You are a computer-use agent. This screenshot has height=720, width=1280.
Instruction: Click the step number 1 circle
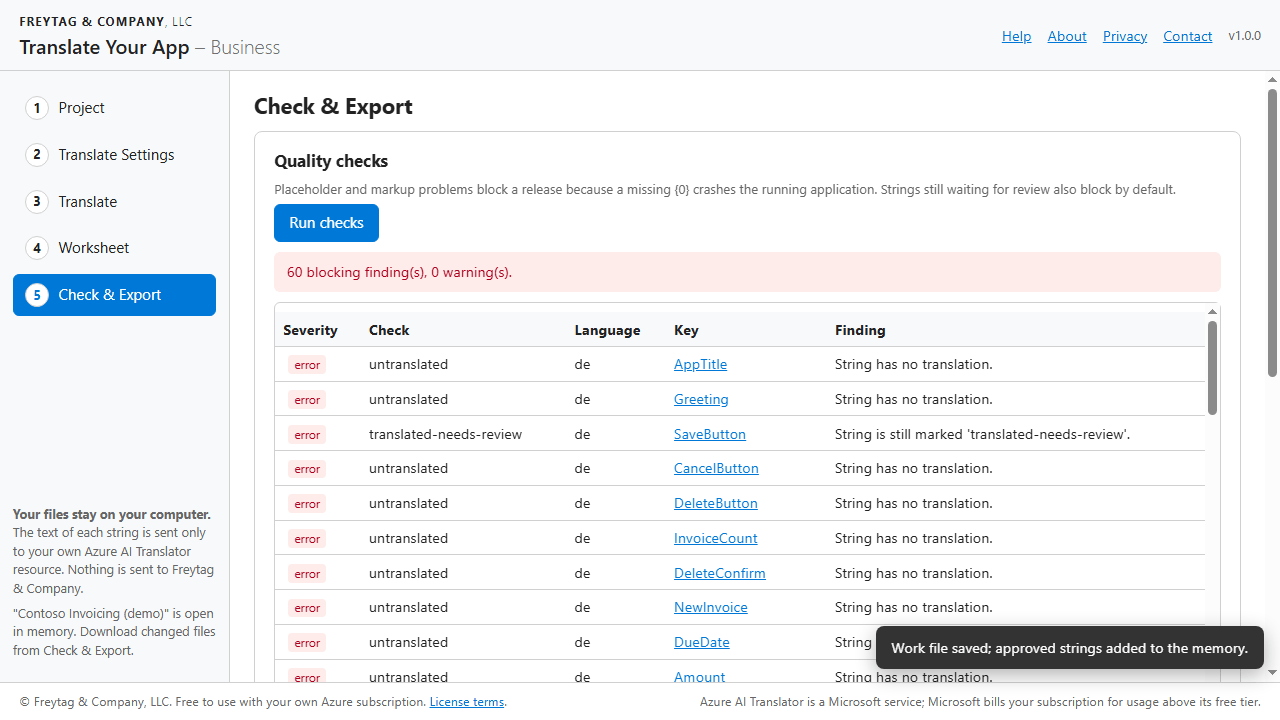(37, 108)
